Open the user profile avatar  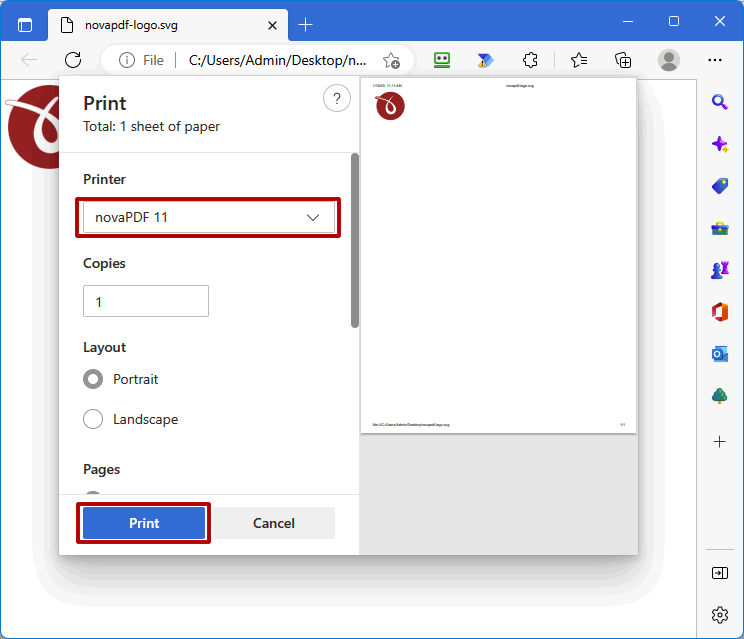(x=669, y=60)
